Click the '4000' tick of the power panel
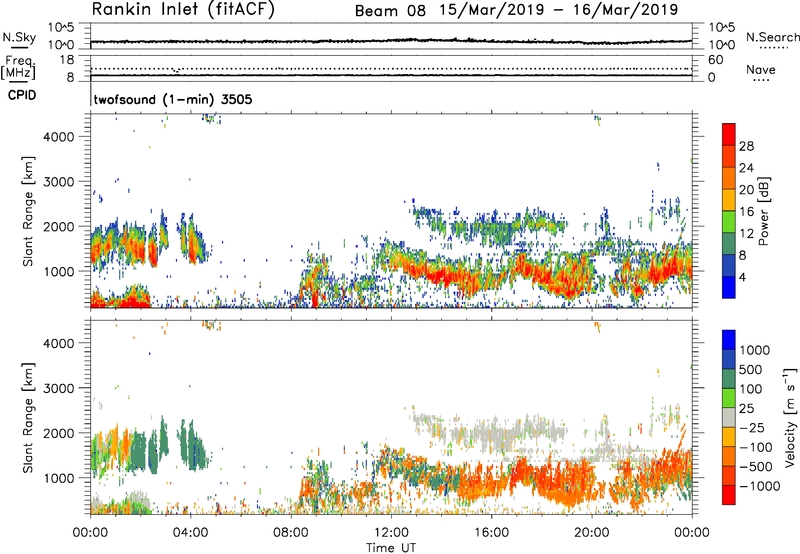 coord(59,137)
